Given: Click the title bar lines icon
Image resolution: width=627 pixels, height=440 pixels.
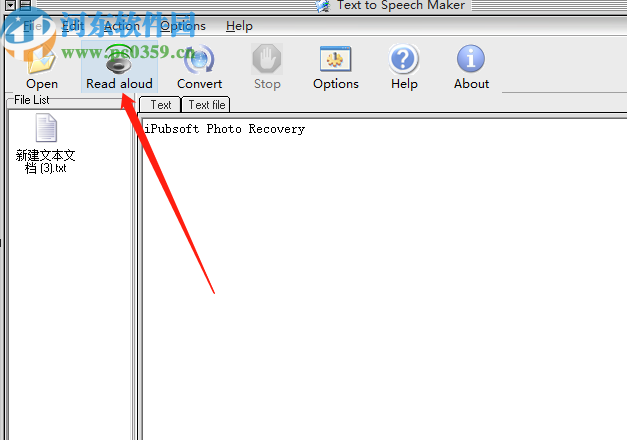Looking at the screenshot, I should [25, 5].
